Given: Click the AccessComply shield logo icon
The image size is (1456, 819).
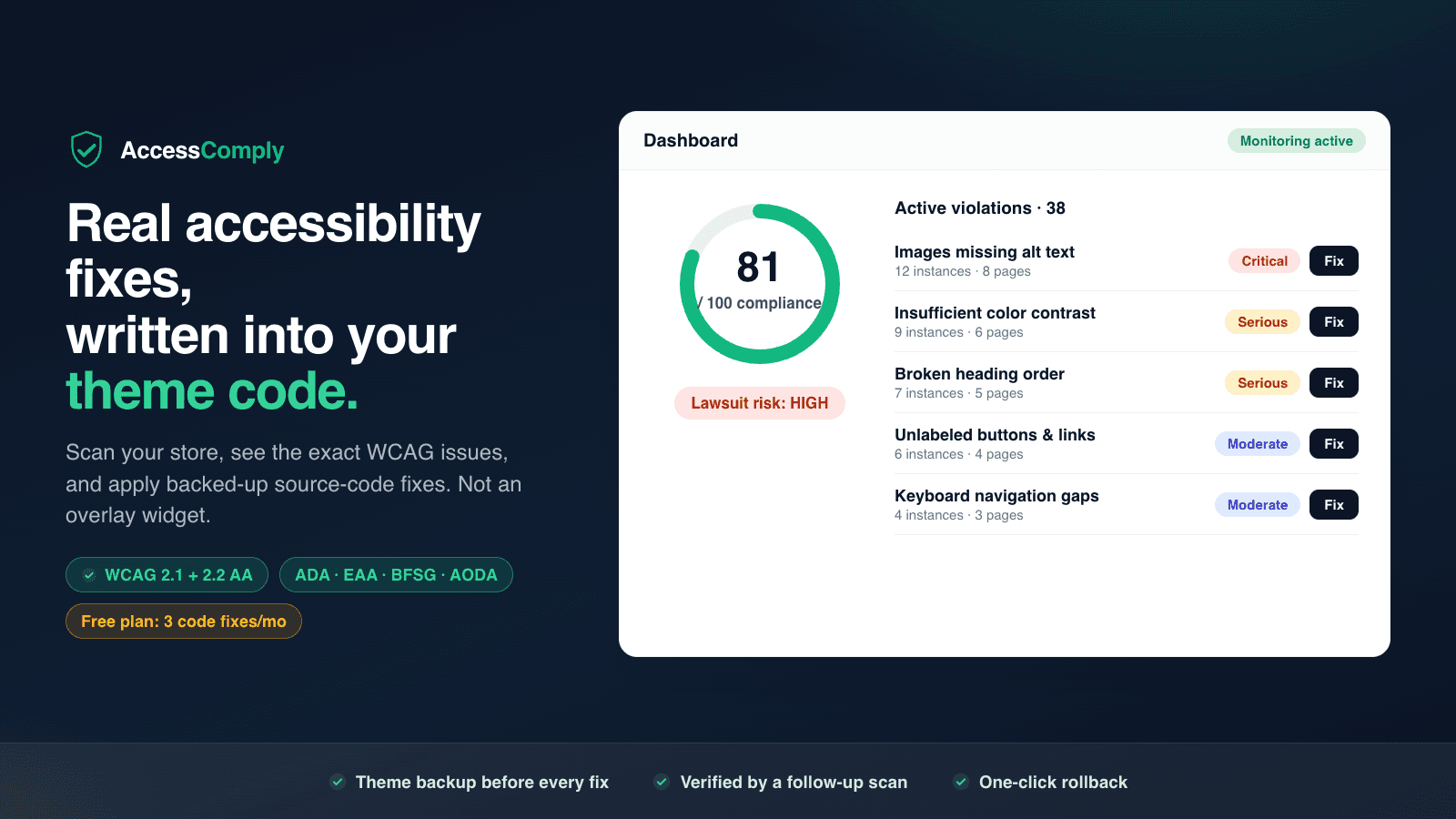Looking at the screenshot, I should pyautogui.click(x=86, y=149).
